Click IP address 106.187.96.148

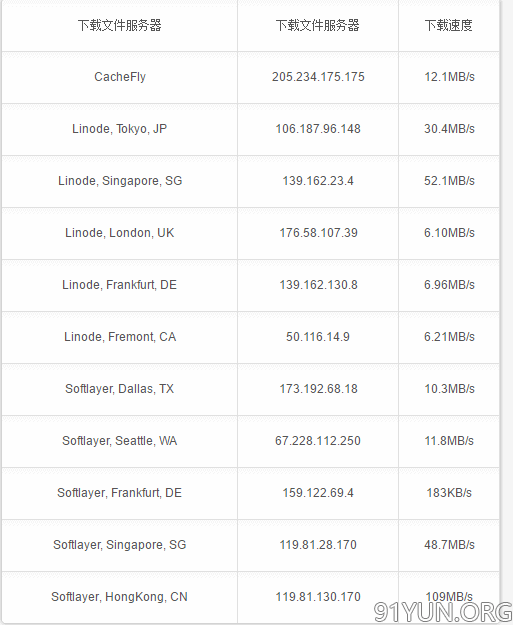[318, 129]
